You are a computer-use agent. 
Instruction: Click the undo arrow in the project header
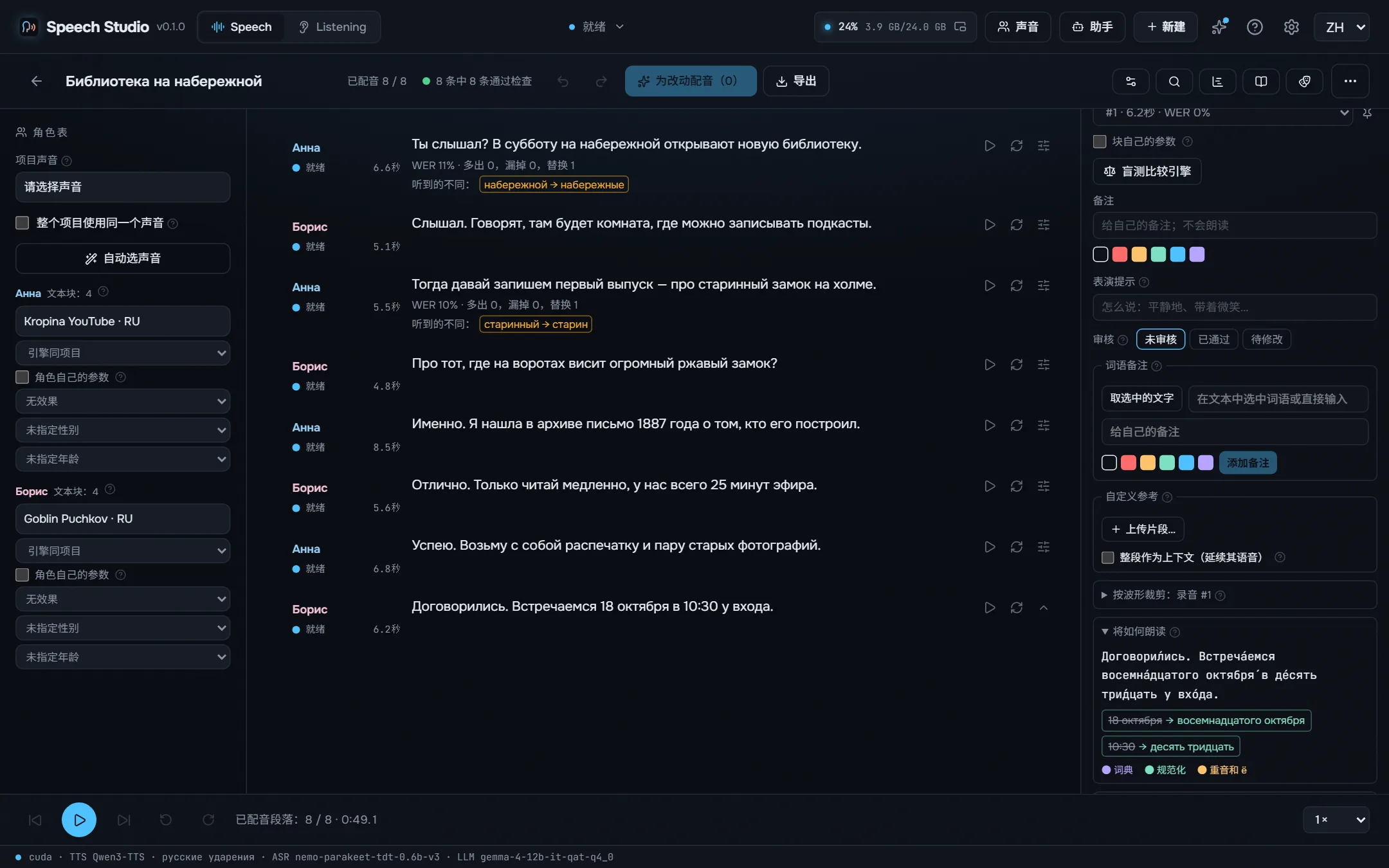point(563,81)
